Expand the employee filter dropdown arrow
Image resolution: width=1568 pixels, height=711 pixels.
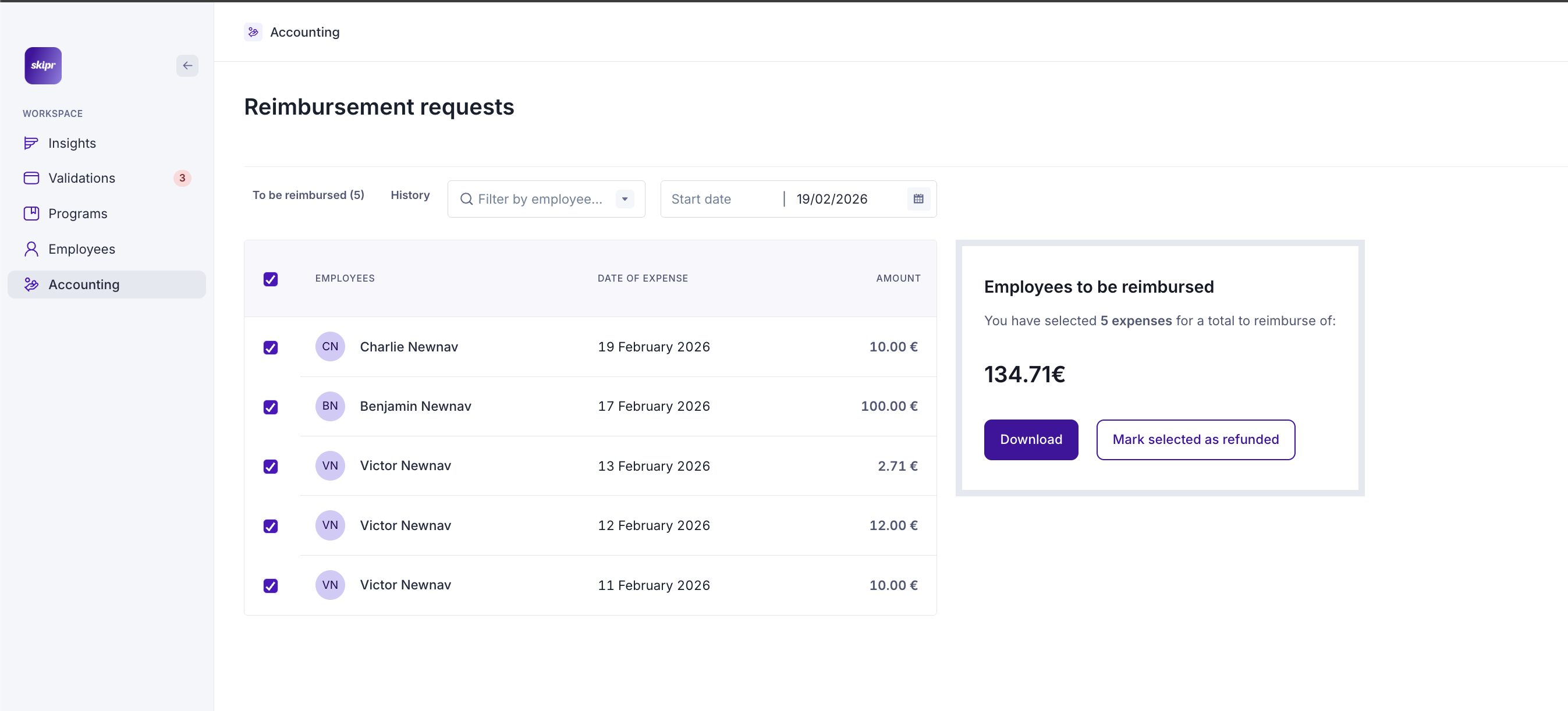pyautogui.click(x=625, y=199)
